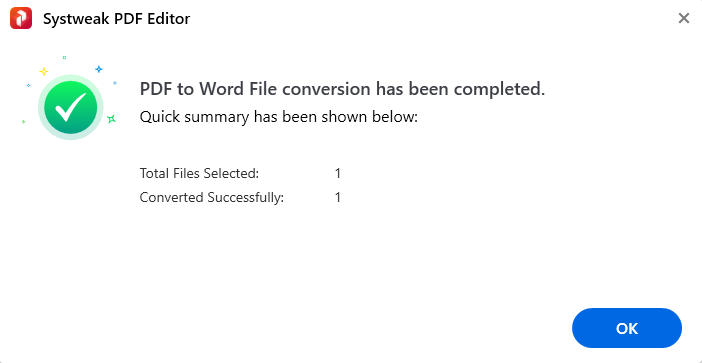
Task: Click the light blue dot right of checkmark
Action: (115, 83)
